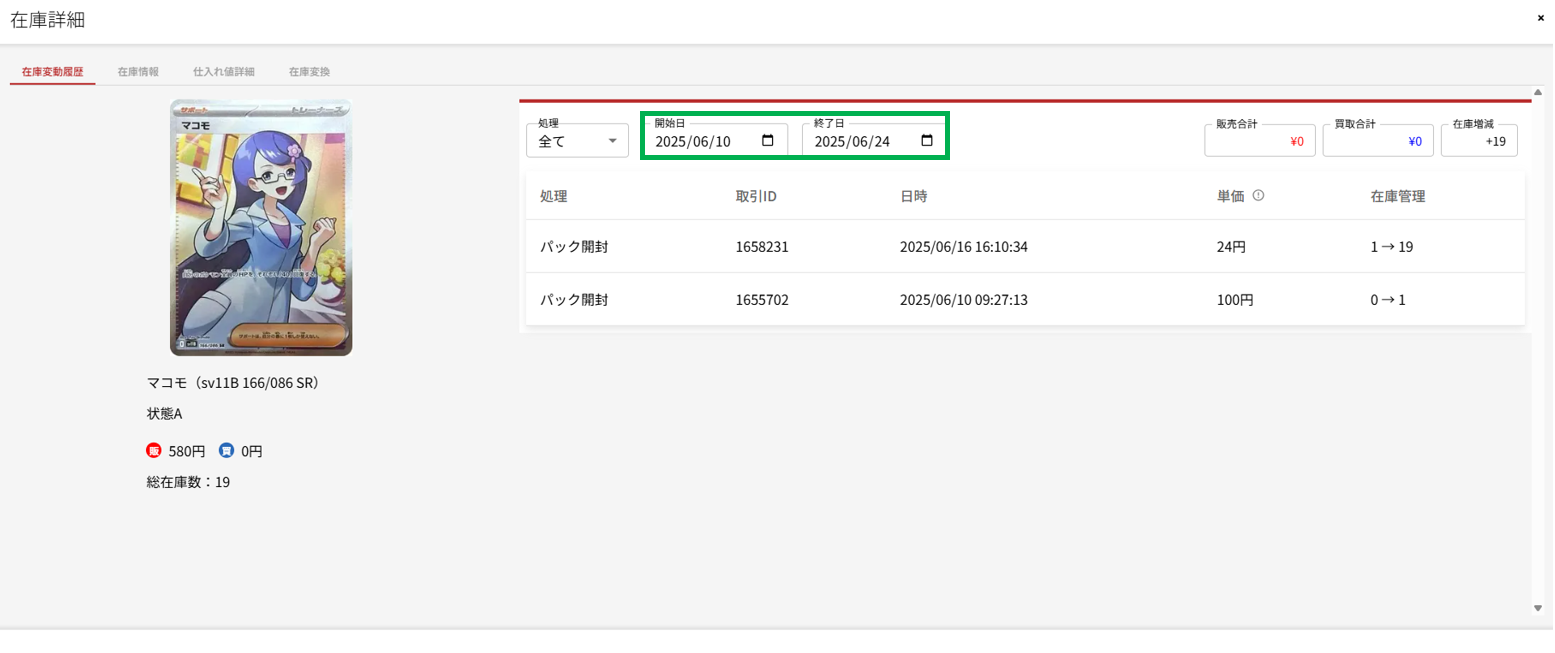Click the 在庫管理 column header

[x=1398, y=196]
